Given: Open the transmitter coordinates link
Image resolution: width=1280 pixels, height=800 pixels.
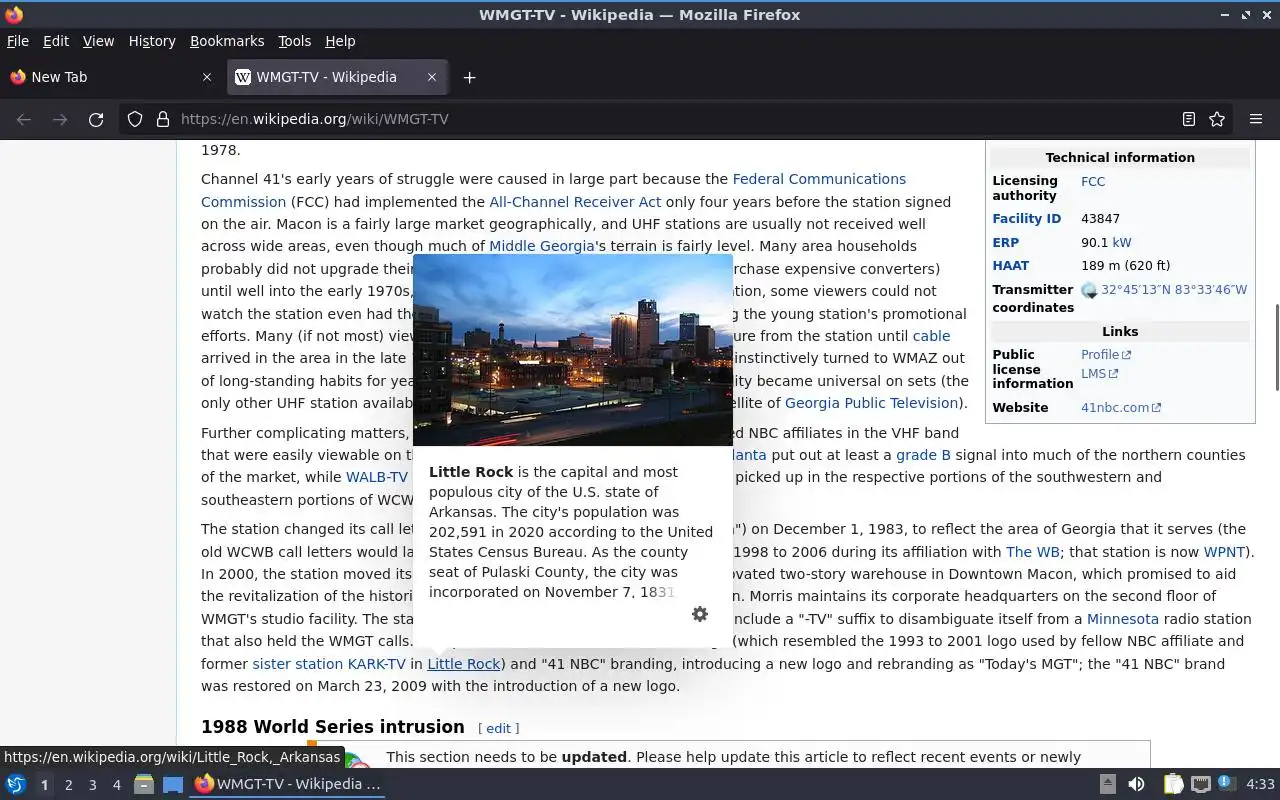Looking at the screenshot, I should pos(1174,290).
